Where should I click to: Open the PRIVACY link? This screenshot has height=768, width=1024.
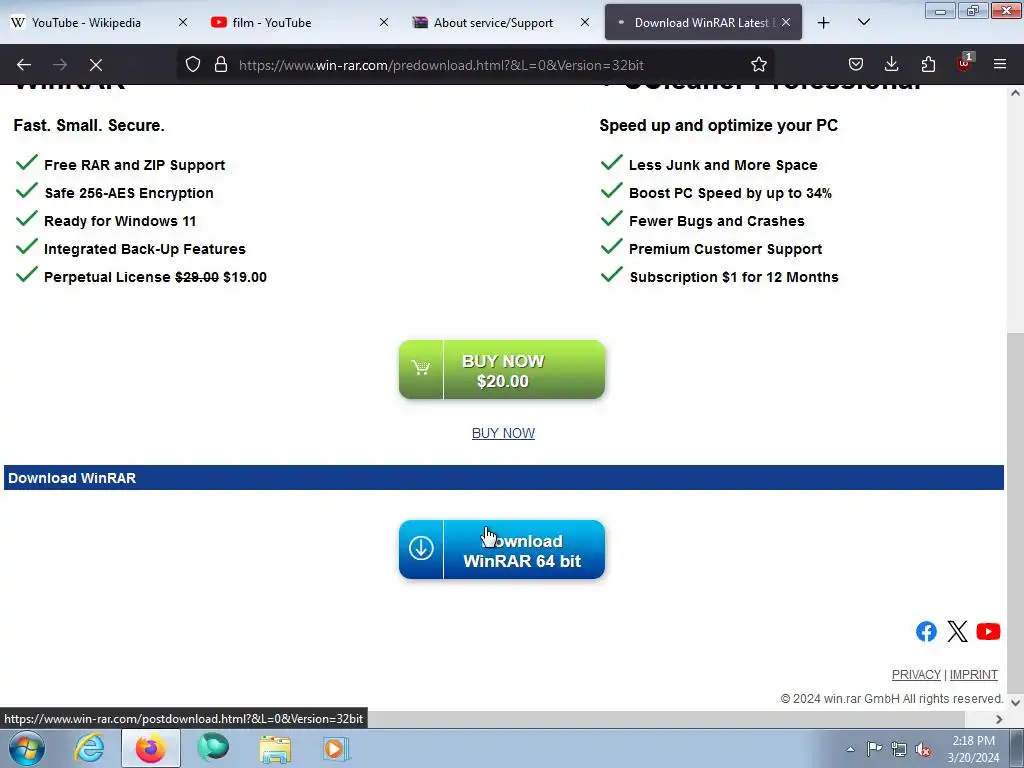pos(916,675)
